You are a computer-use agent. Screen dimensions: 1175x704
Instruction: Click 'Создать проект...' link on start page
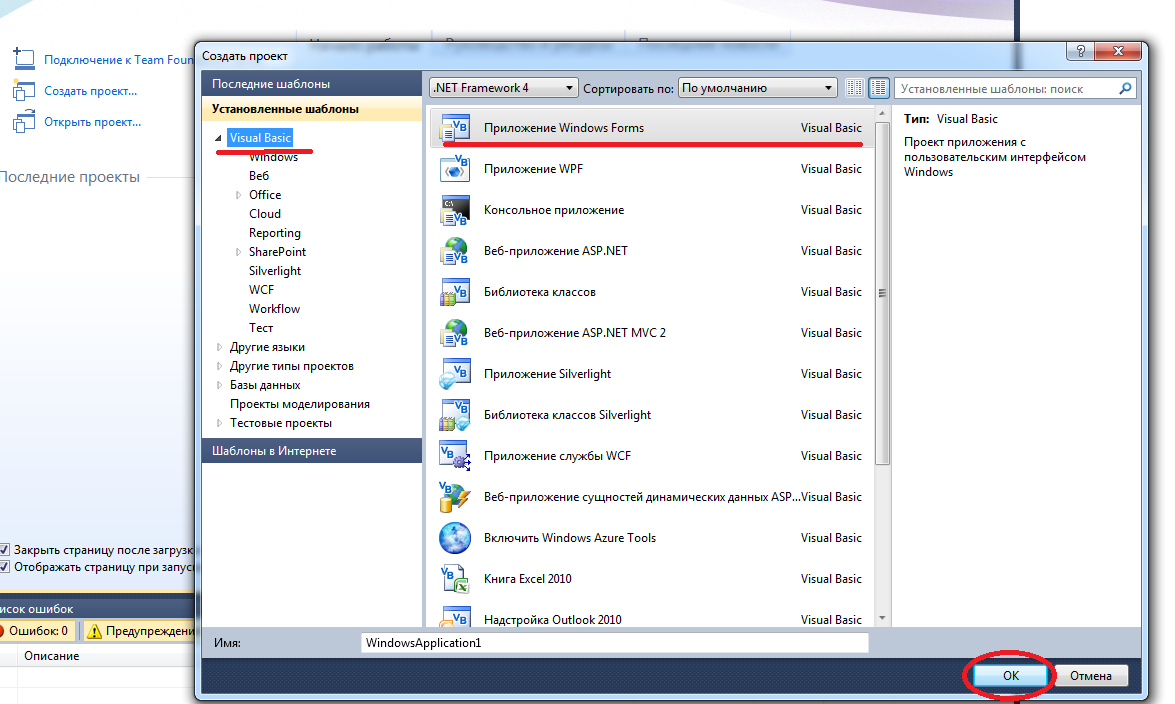pos(91,91)
